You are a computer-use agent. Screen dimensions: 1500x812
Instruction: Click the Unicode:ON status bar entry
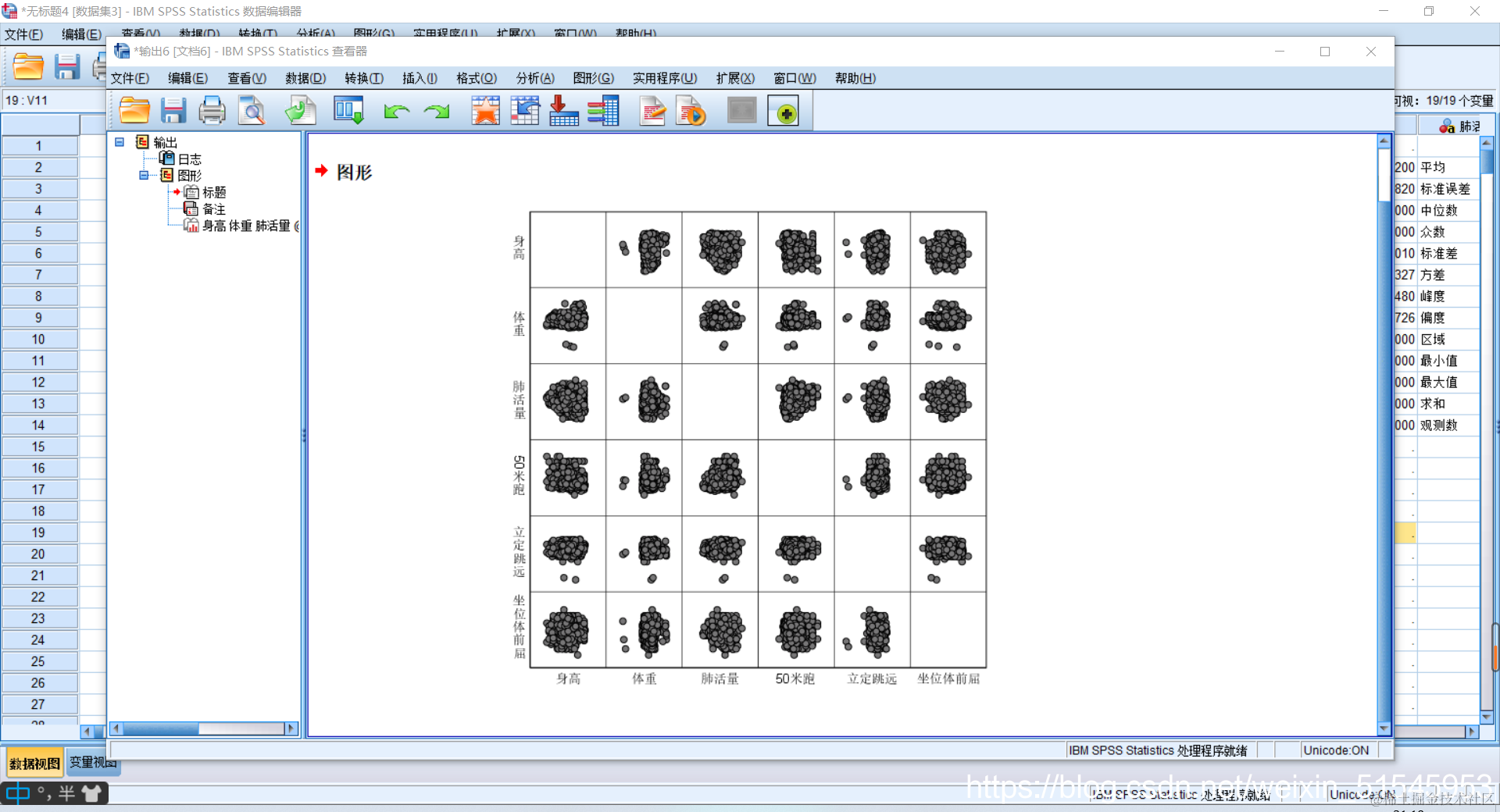(1336, 750)
